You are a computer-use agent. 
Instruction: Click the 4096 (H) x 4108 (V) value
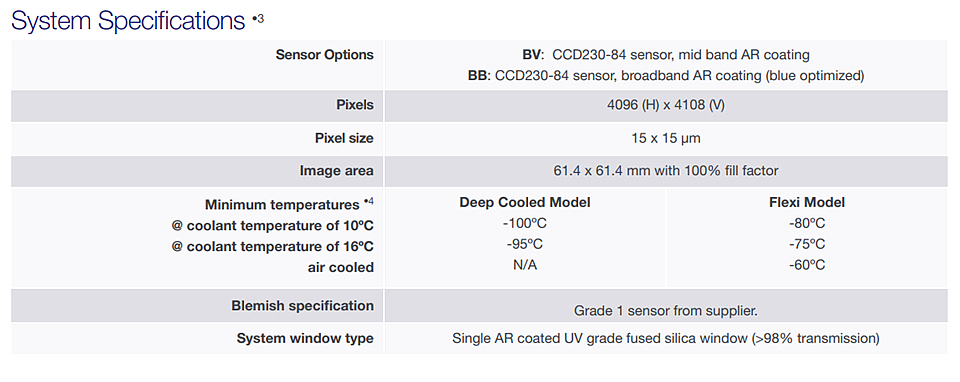666,105
